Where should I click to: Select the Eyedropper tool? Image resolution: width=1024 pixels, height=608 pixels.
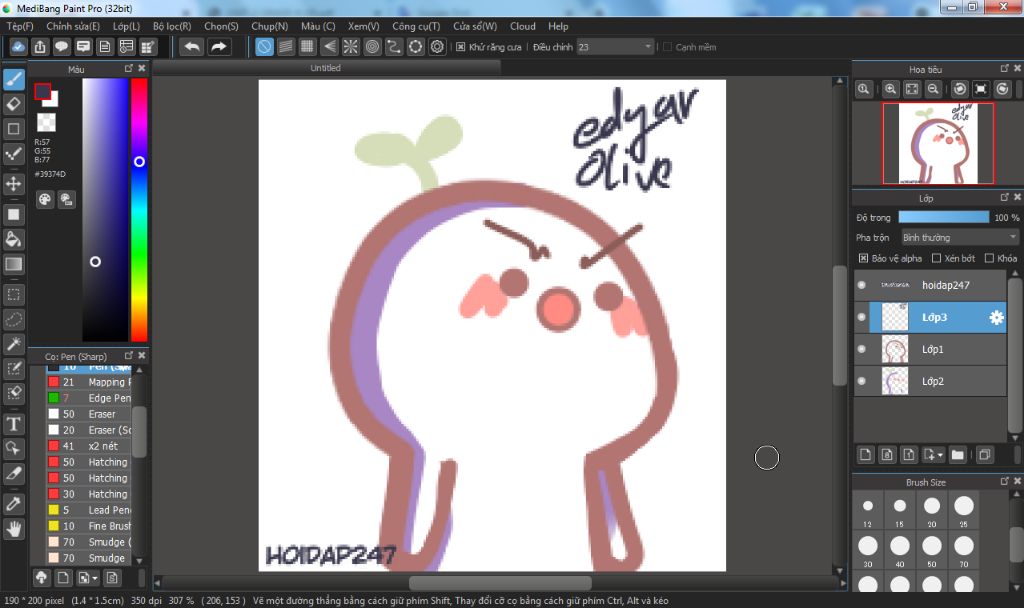(x=14, y=504)
